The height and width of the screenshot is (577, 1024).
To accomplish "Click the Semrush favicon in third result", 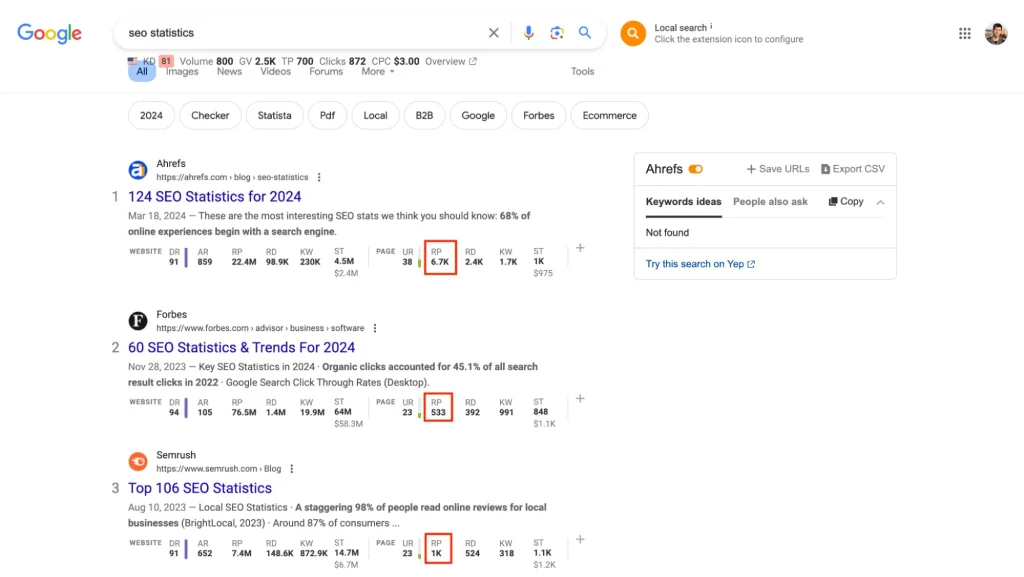I will click(x=138, y=461).
